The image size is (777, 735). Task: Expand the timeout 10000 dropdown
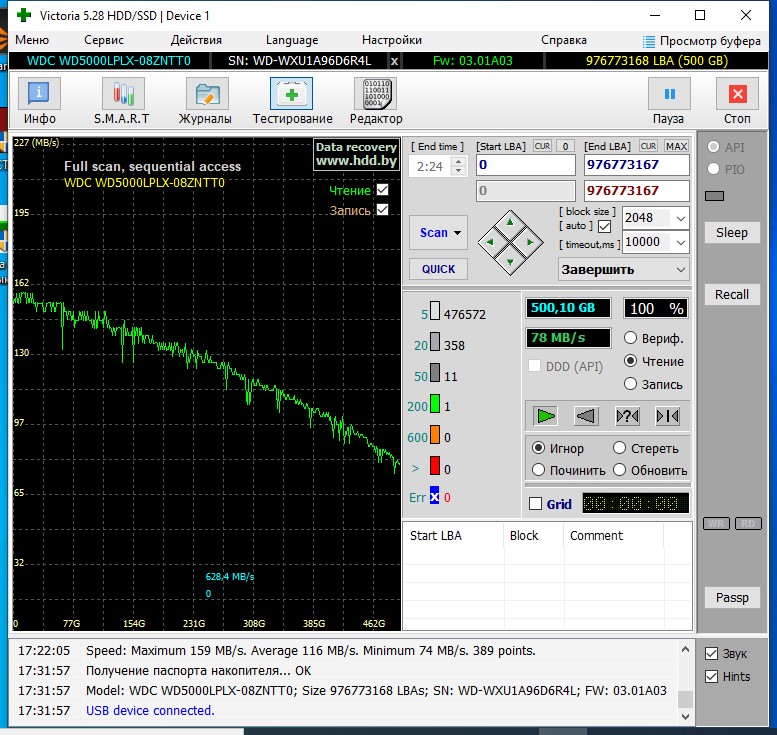(x=680, y=242)
